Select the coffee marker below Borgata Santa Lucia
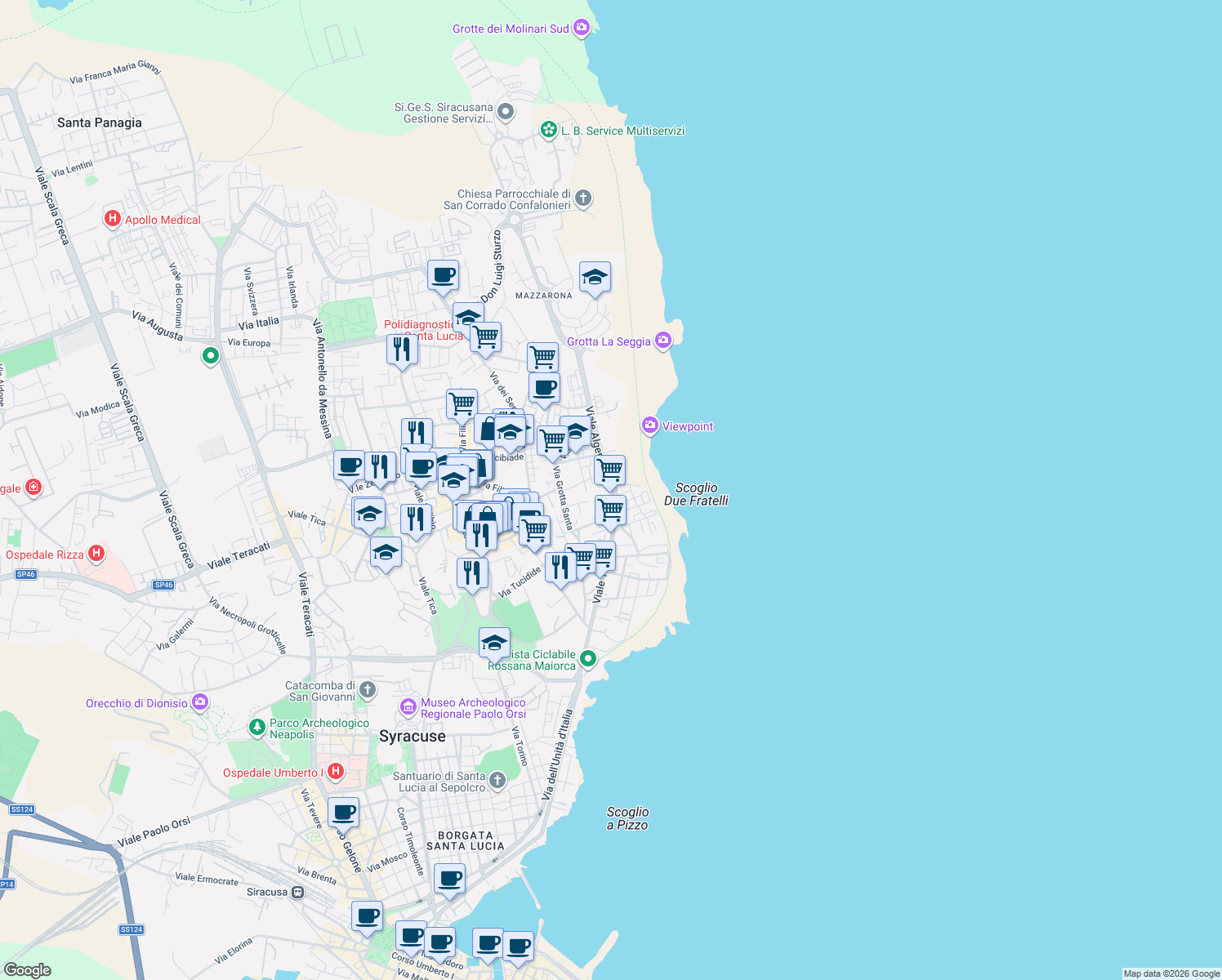 pyautogui.click(x=449, y=881)
